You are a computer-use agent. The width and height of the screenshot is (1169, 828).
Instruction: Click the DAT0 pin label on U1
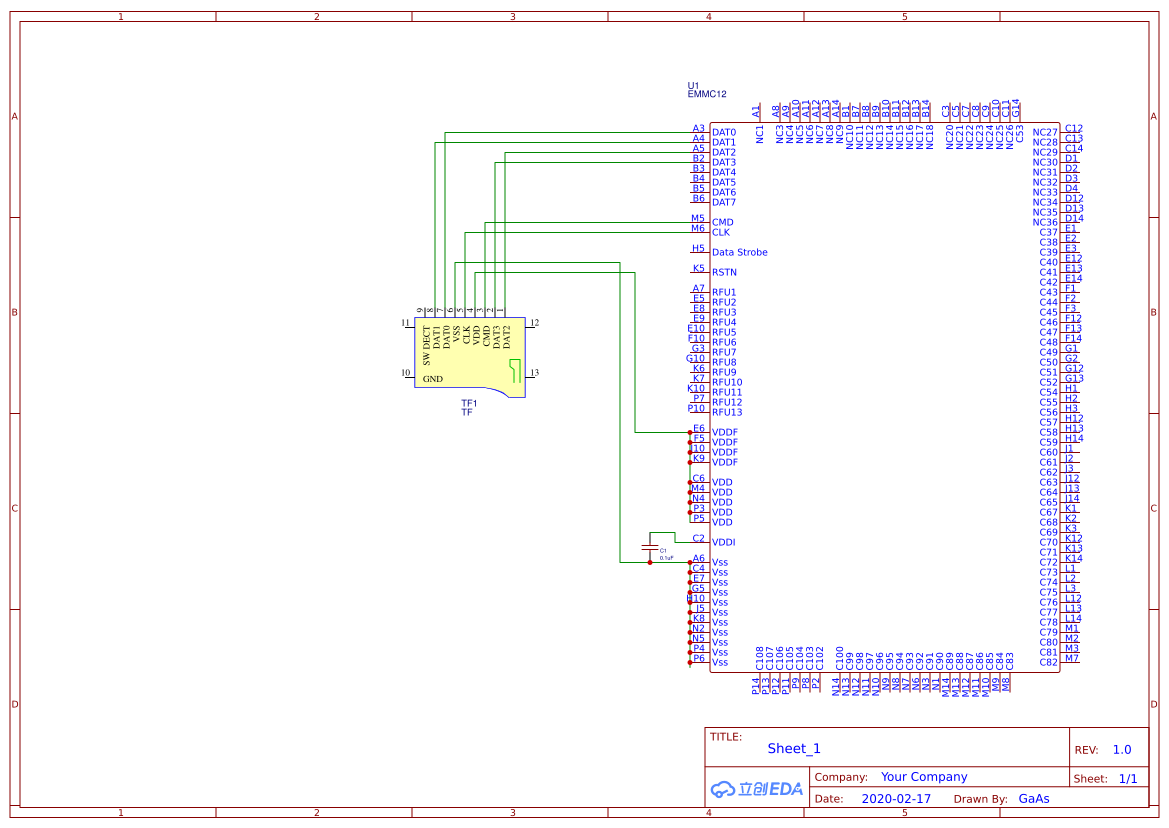[x=723, y=133]
